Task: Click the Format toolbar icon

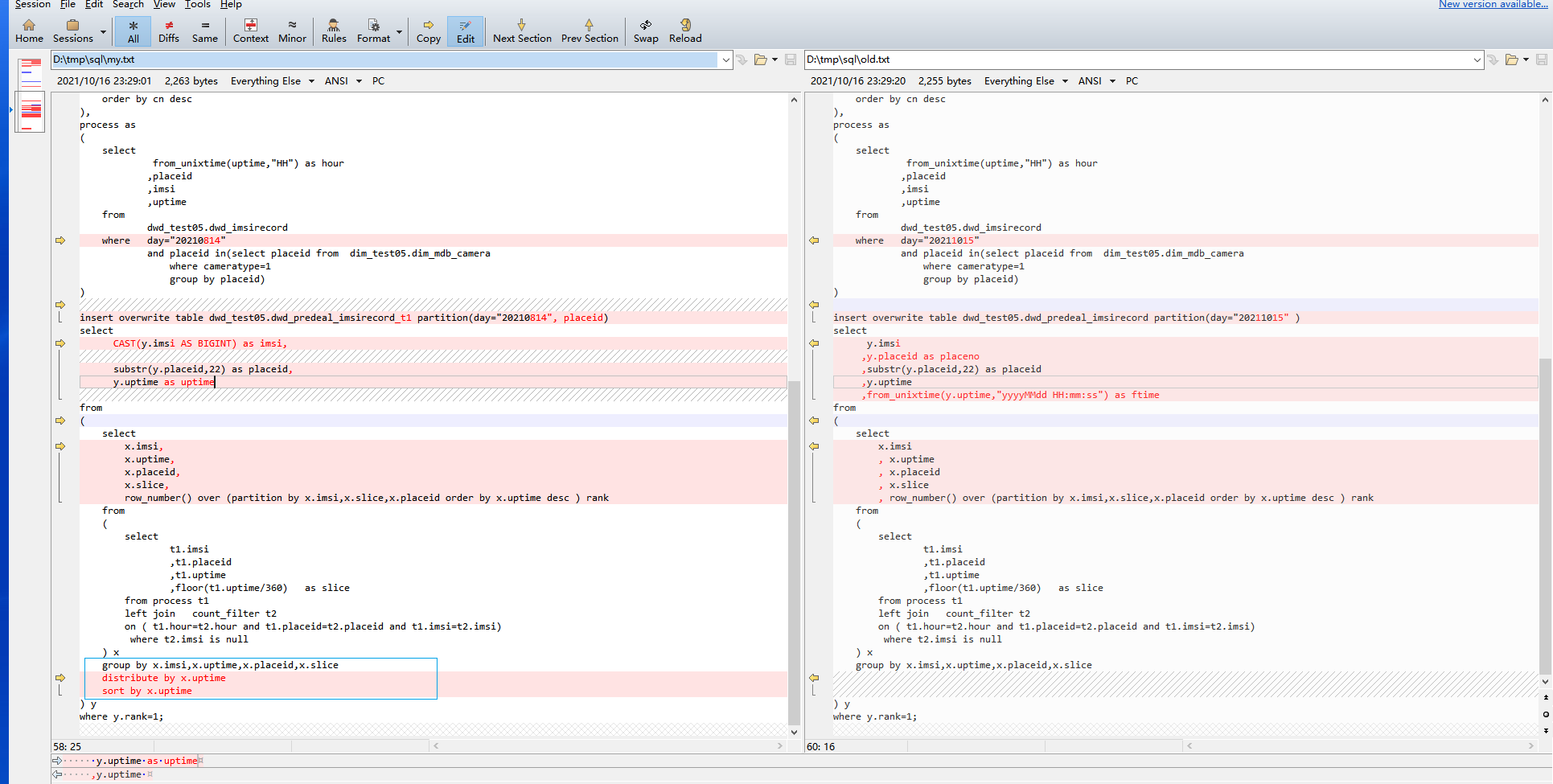Action: coord(373,31)
